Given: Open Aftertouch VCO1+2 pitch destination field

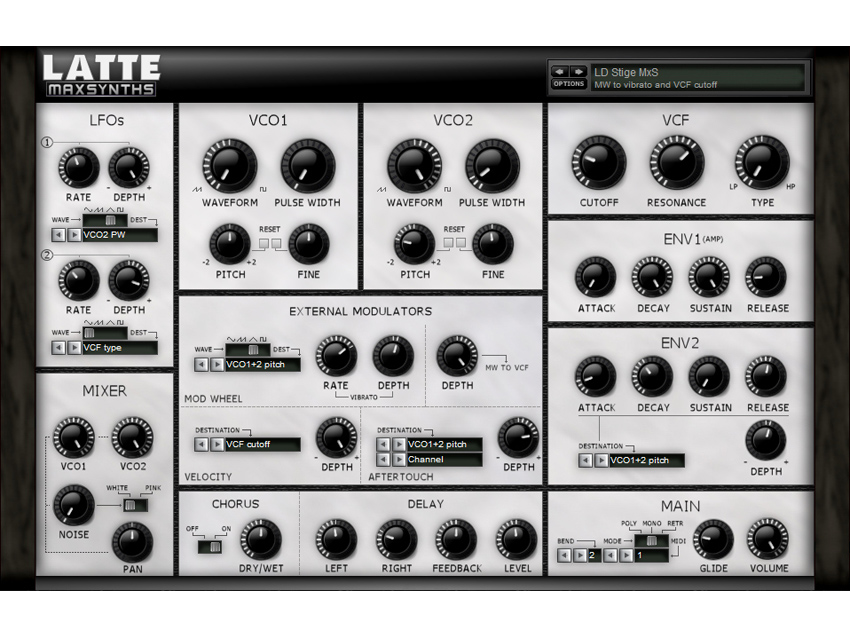Looking at the screenshot, I should pos(445,444).
